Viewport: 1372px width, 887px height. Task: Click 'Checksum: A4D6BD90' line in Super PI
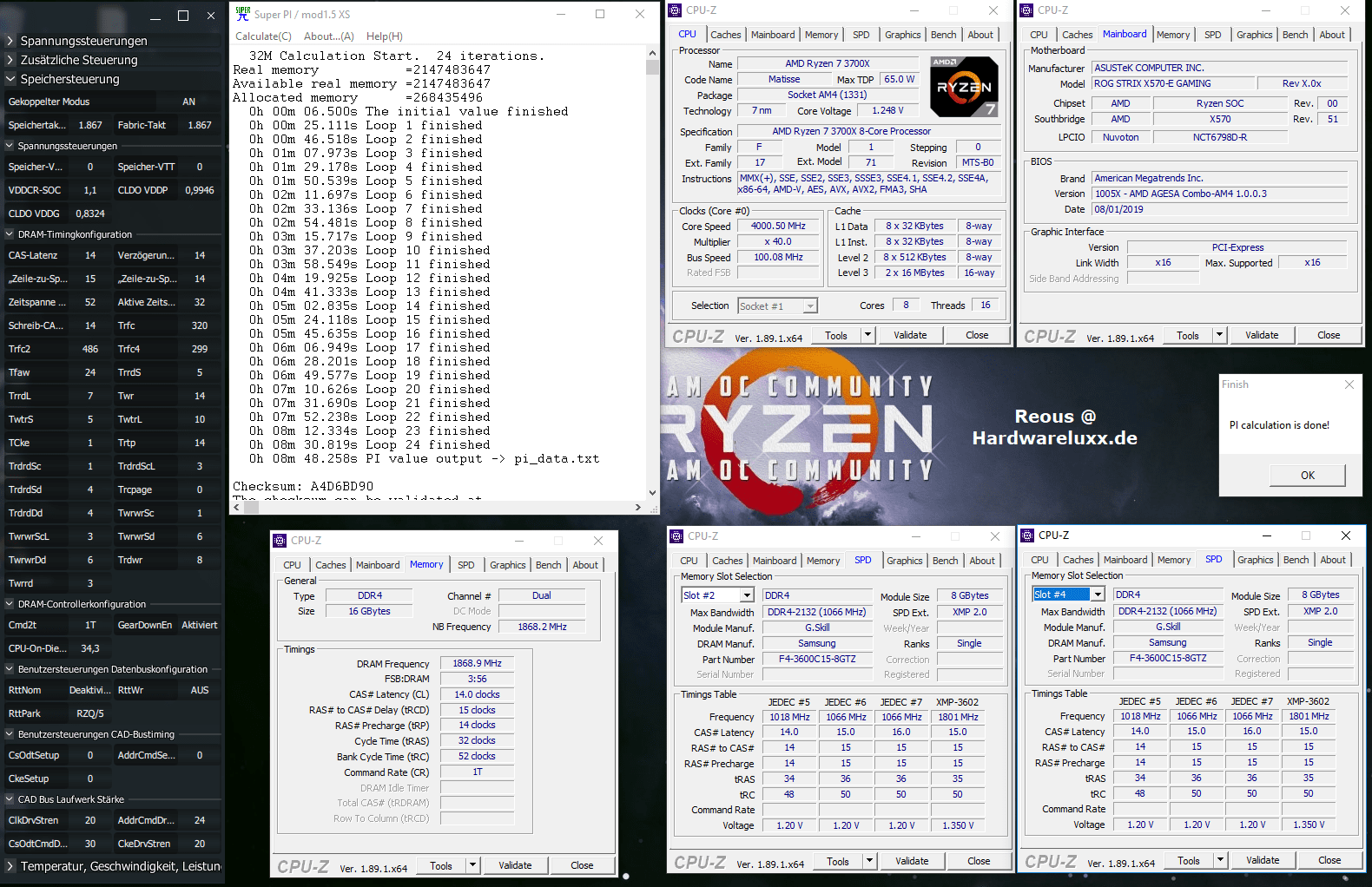pos(303,487)
